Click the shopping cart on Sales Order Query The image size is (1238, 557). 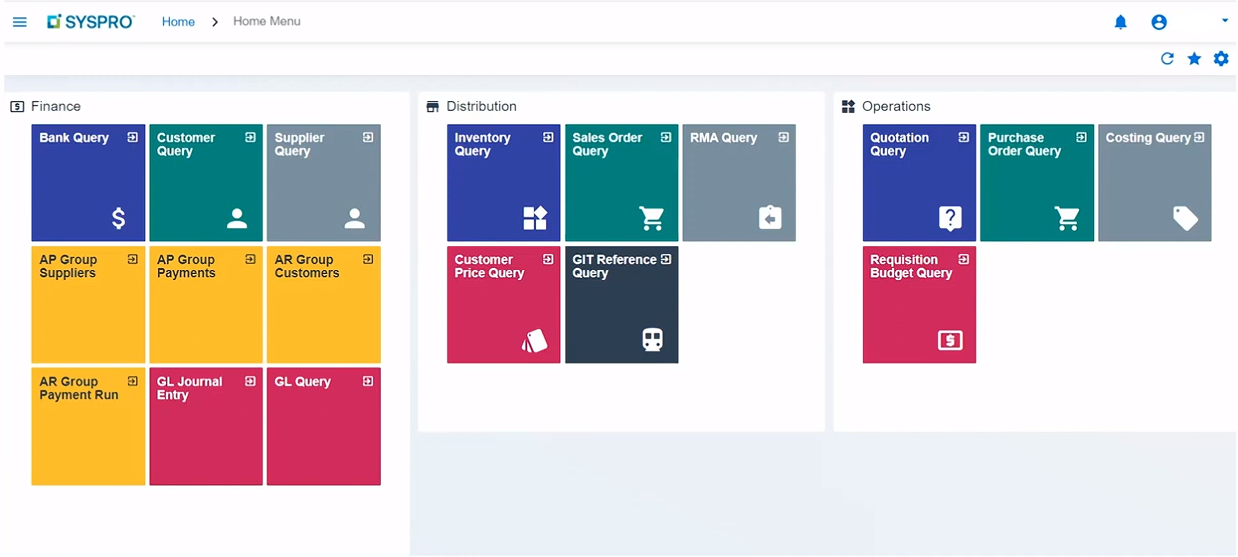[652, 218]
